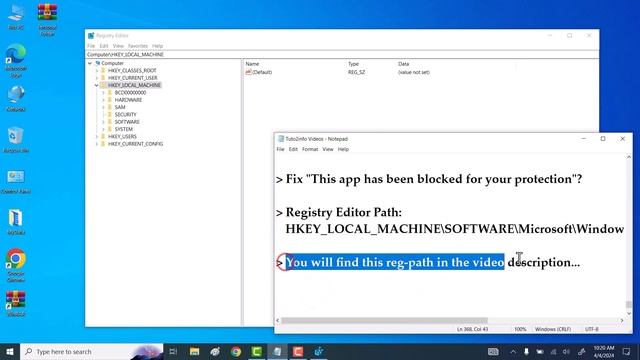Open File Explorer from the taskbar
This screenshot has height=360, width=640.
pyautogui.click(x=194, y=351)
